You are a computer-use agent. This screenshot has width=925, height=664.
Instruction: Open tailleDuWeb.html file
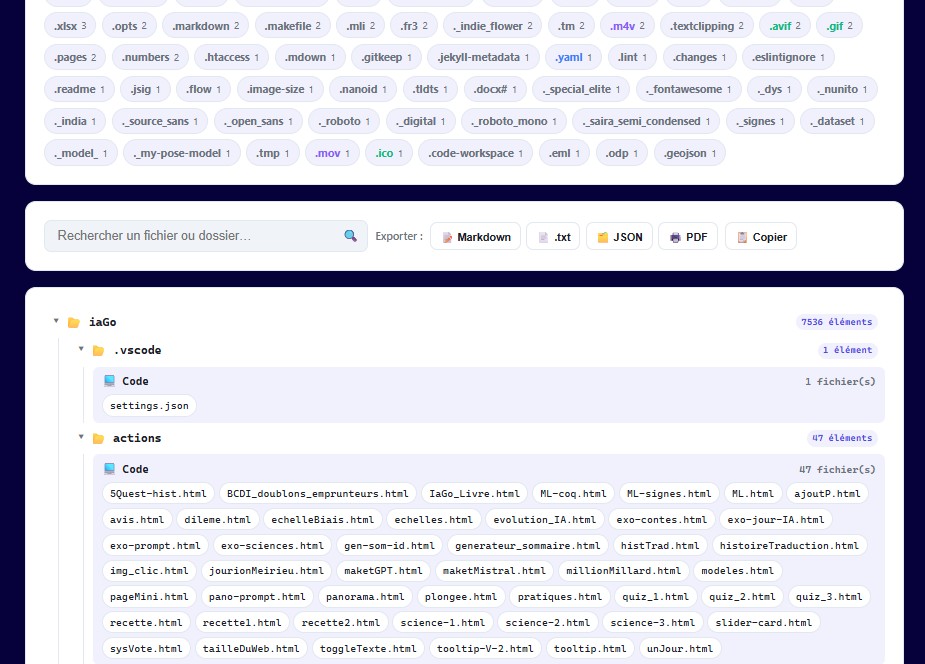click(251, 649)
